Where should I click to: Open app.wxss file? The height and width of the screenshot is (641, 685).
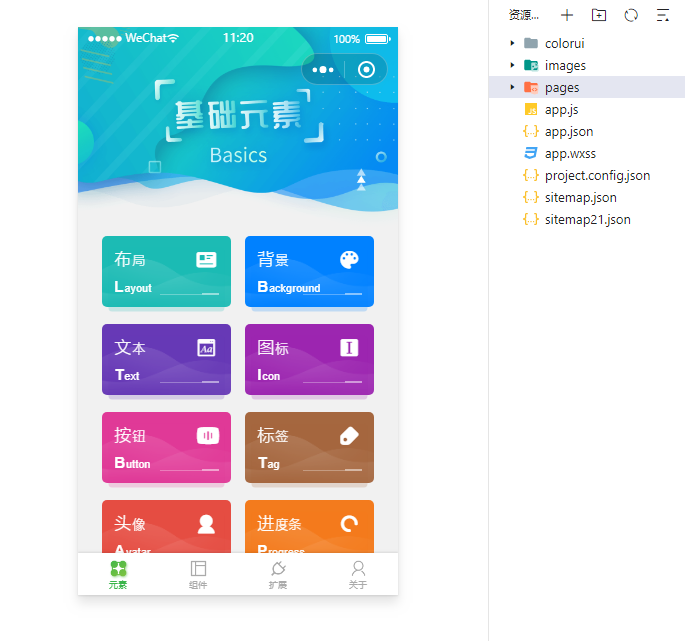tap(587, 153)
